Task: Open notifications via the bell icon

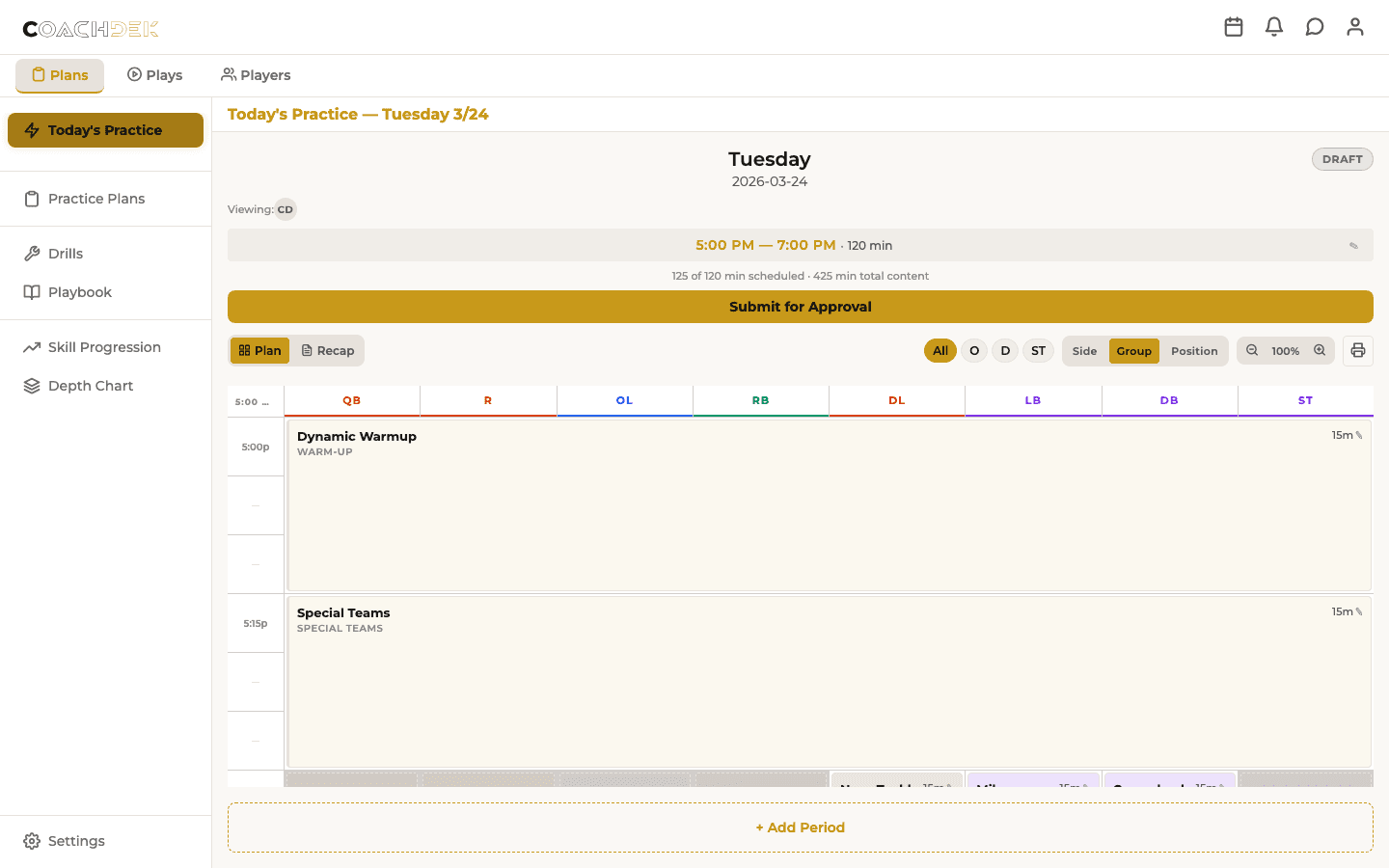Action: 1274,27
